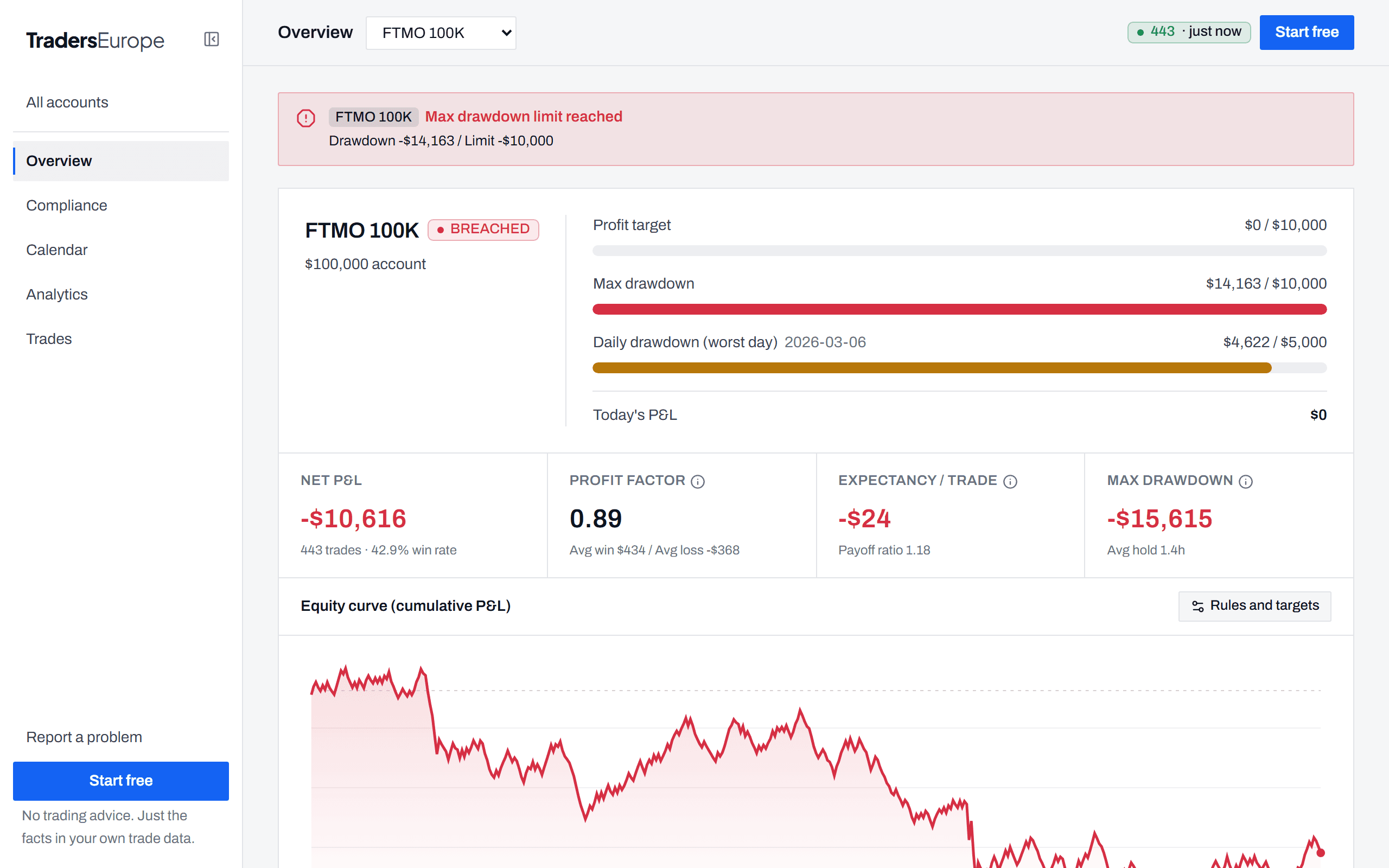Click the '$0 / $10,000' profit target value
This screenshot has width=1389, height=868.
pyautogui.click(x=1285, y=225)
